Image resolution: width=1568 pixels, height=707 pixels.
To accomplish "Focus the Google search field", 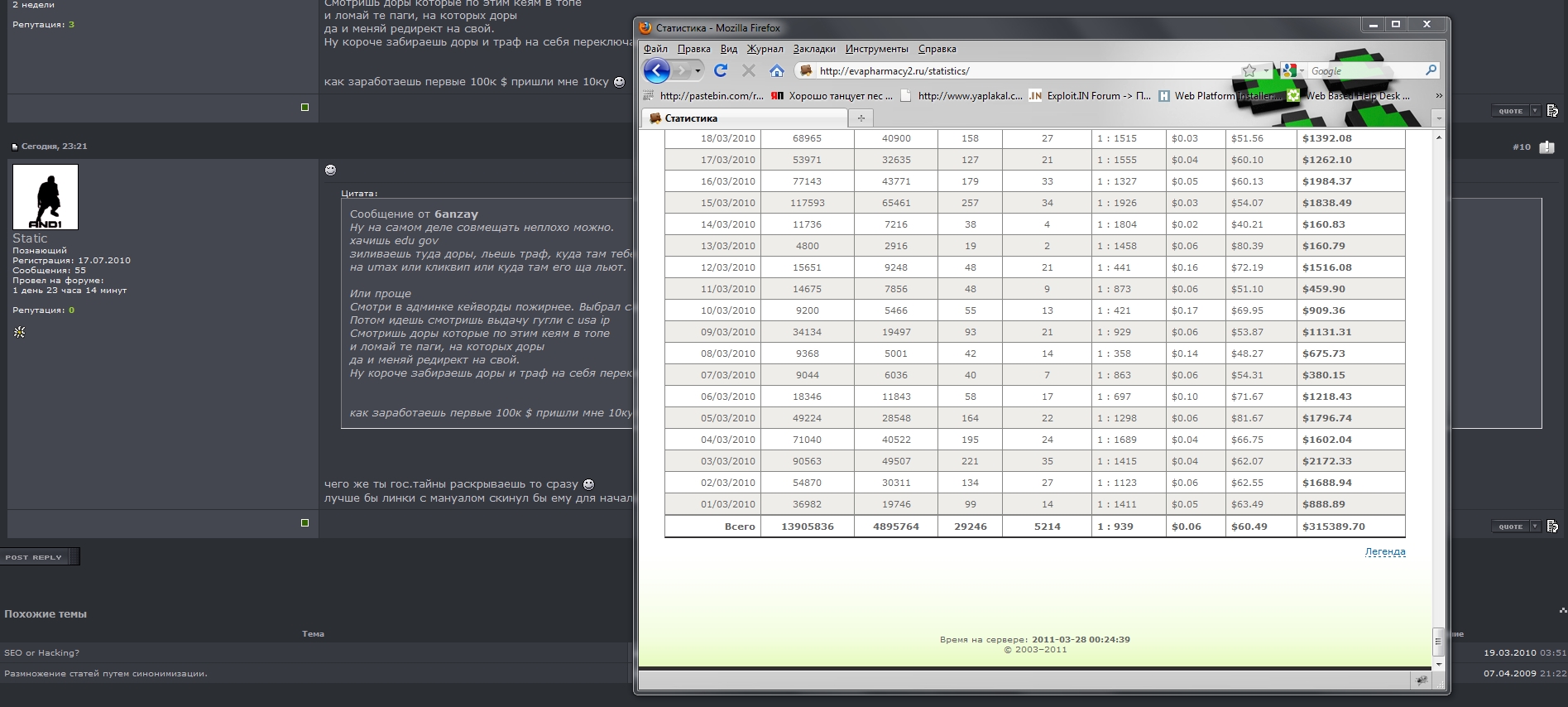I will pyautogui.click(x=1365, y=70).
